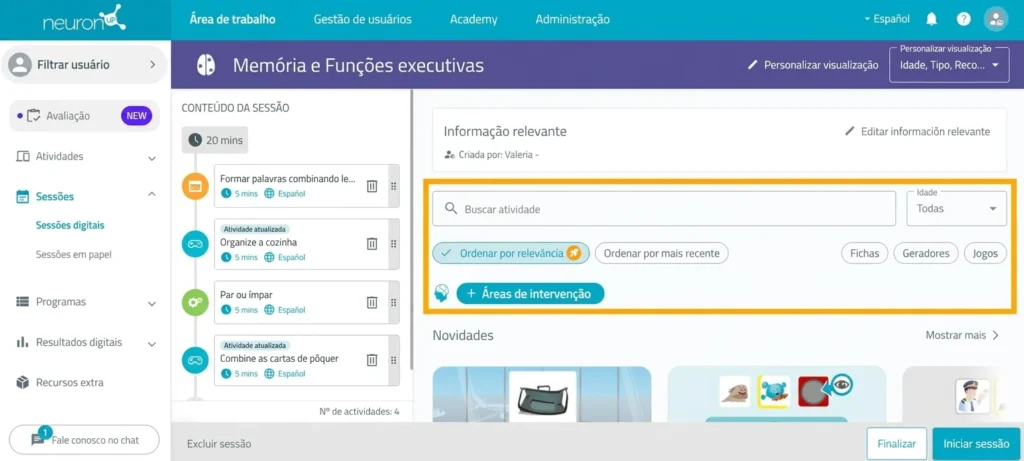
Task: Toggle the Fichas filter chip
Action: tap(865, 253)
